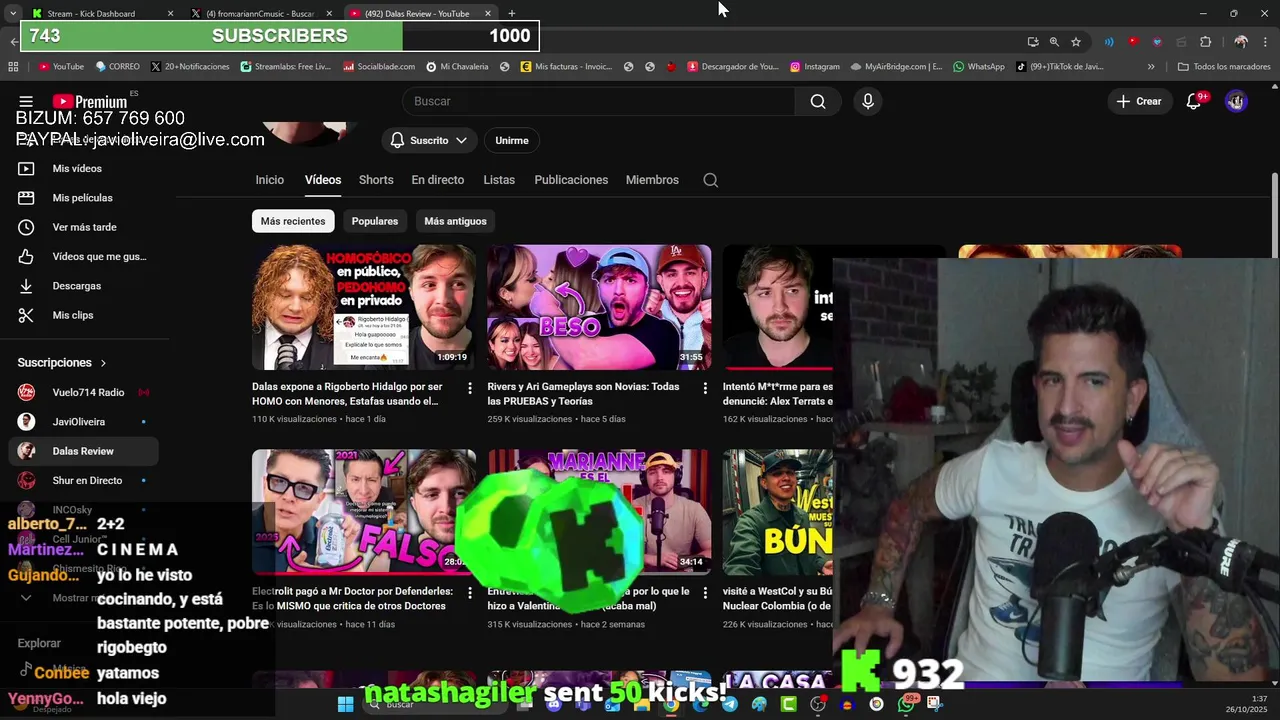Open the YouTube account avatar menu
Image resolution: width=1280 pixels, height=720 pixels.
point(1236,101)
